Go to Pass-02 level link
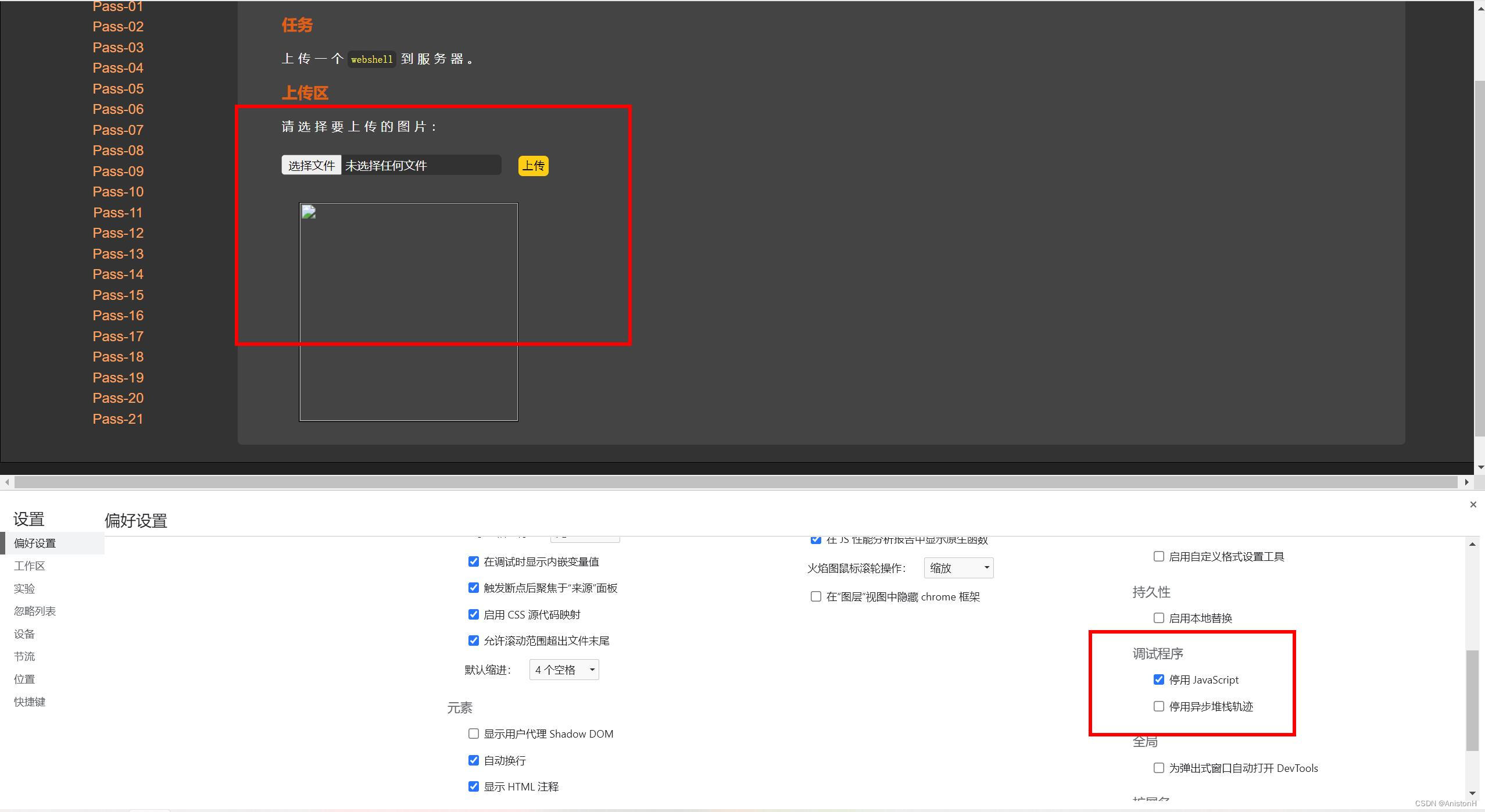The image size is (1485, 812). click(x=118, y=27)
